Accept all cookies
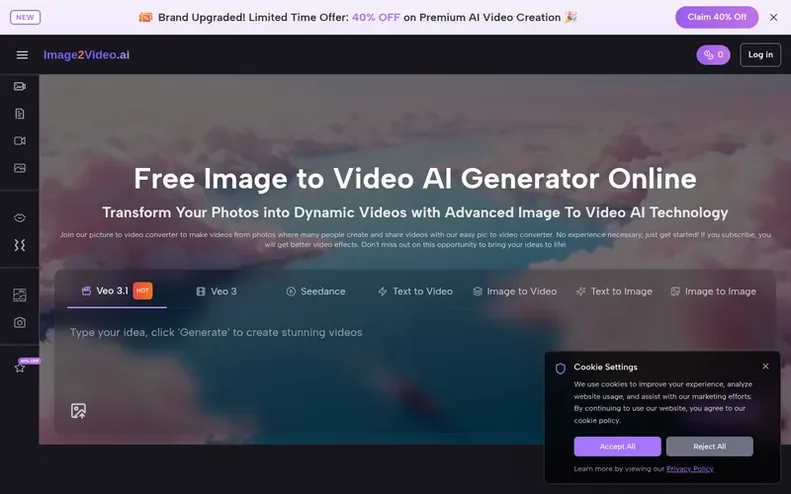The image size is (791, 494). (617, 447)
